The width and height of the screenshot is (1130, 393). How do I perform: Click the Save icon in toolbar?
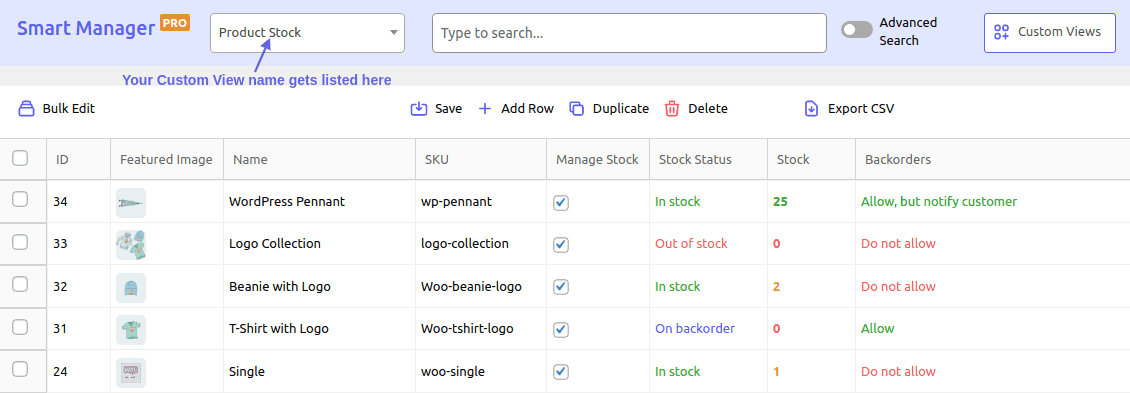[419, 109]
